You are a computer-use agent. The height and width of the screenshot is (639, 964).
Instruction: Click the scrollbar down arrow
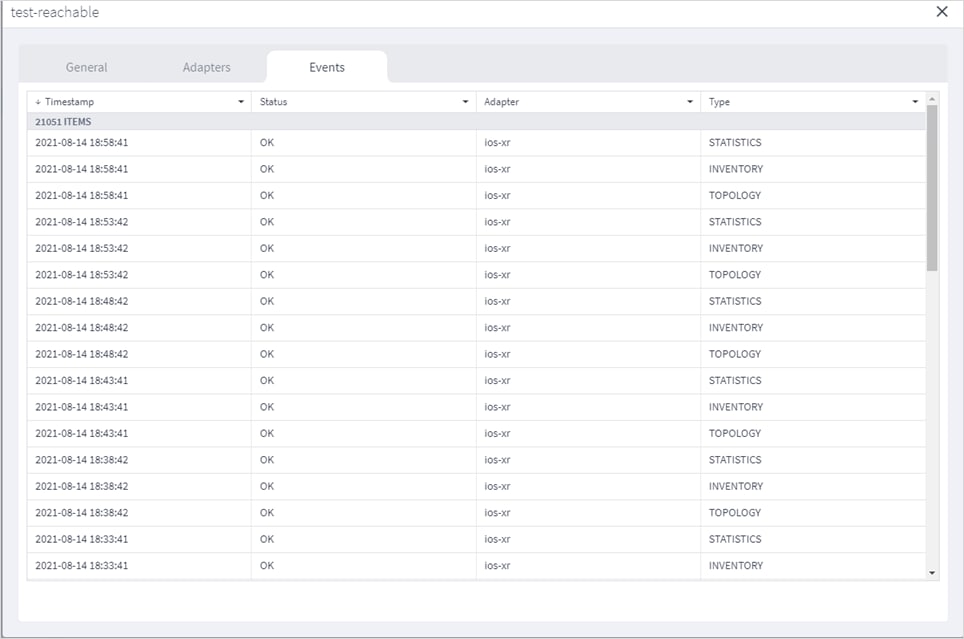coord(931,571)
